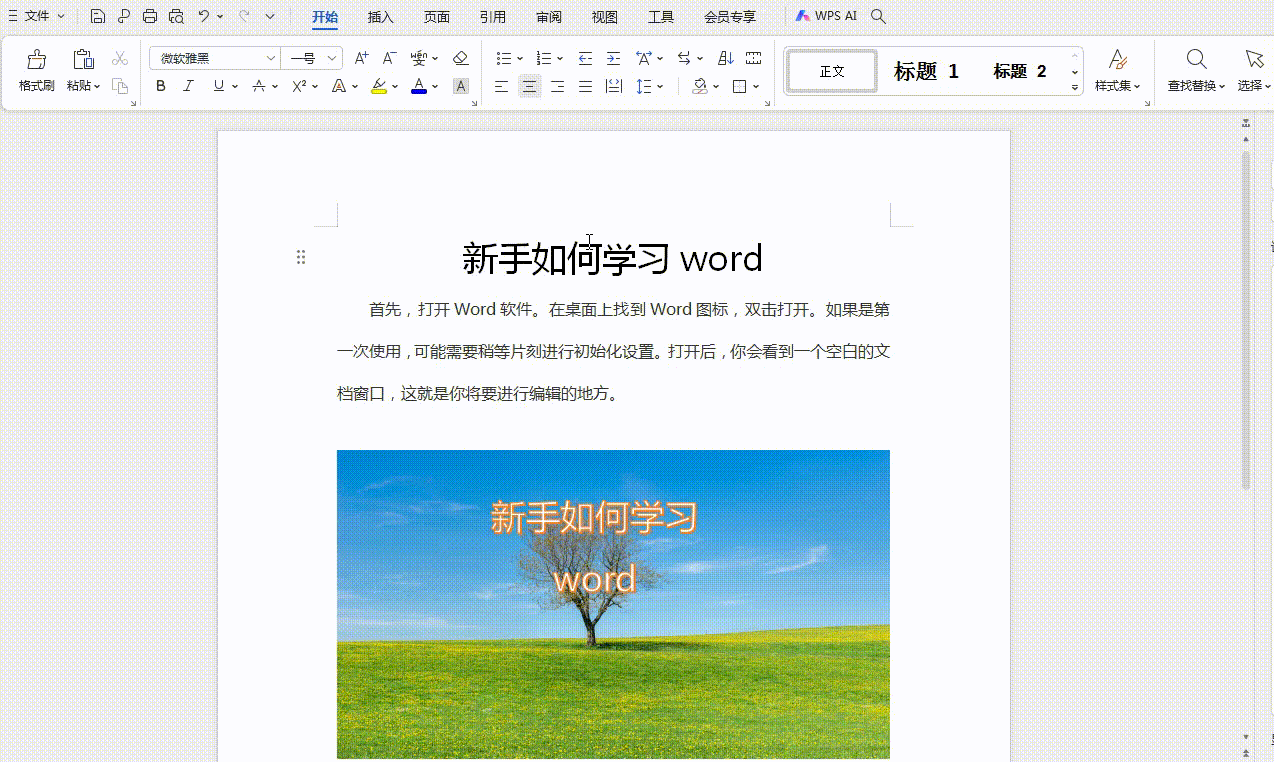Viewport: 1274px width, 762px height.
Task: Toggle Italic formatting
Action: click(x=188, y=86)
